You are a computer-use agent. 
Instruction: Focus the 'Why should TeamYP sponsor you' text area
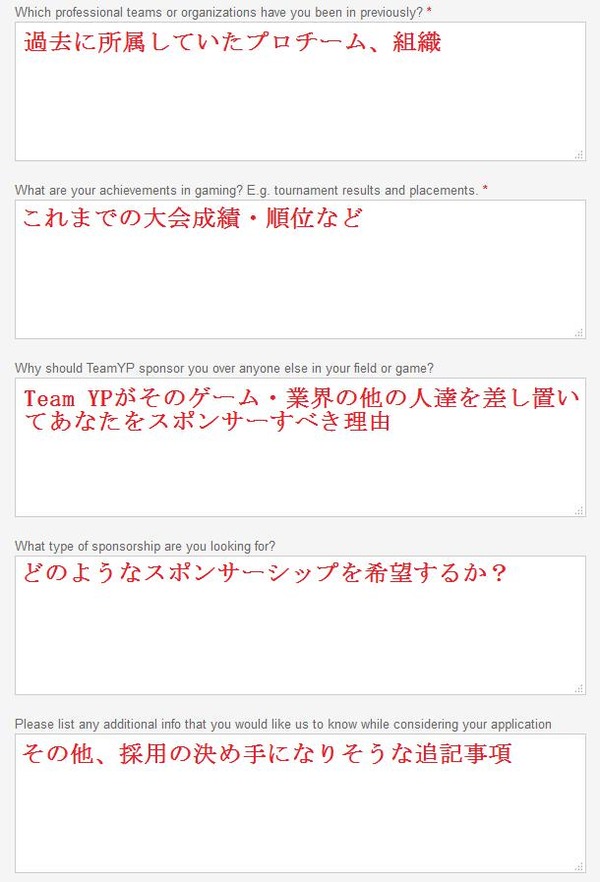pos(300,447)
